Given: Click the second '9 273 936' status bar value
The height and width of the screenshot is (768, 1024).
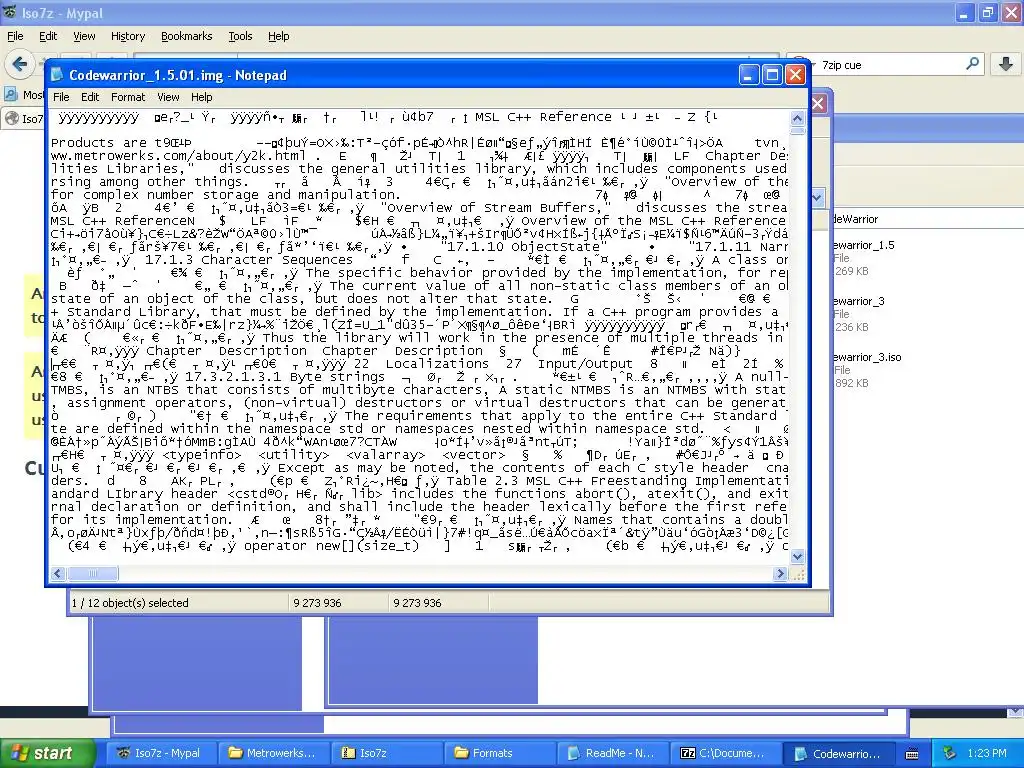Looking at the screenshot, I should click(x=417, y=603).
